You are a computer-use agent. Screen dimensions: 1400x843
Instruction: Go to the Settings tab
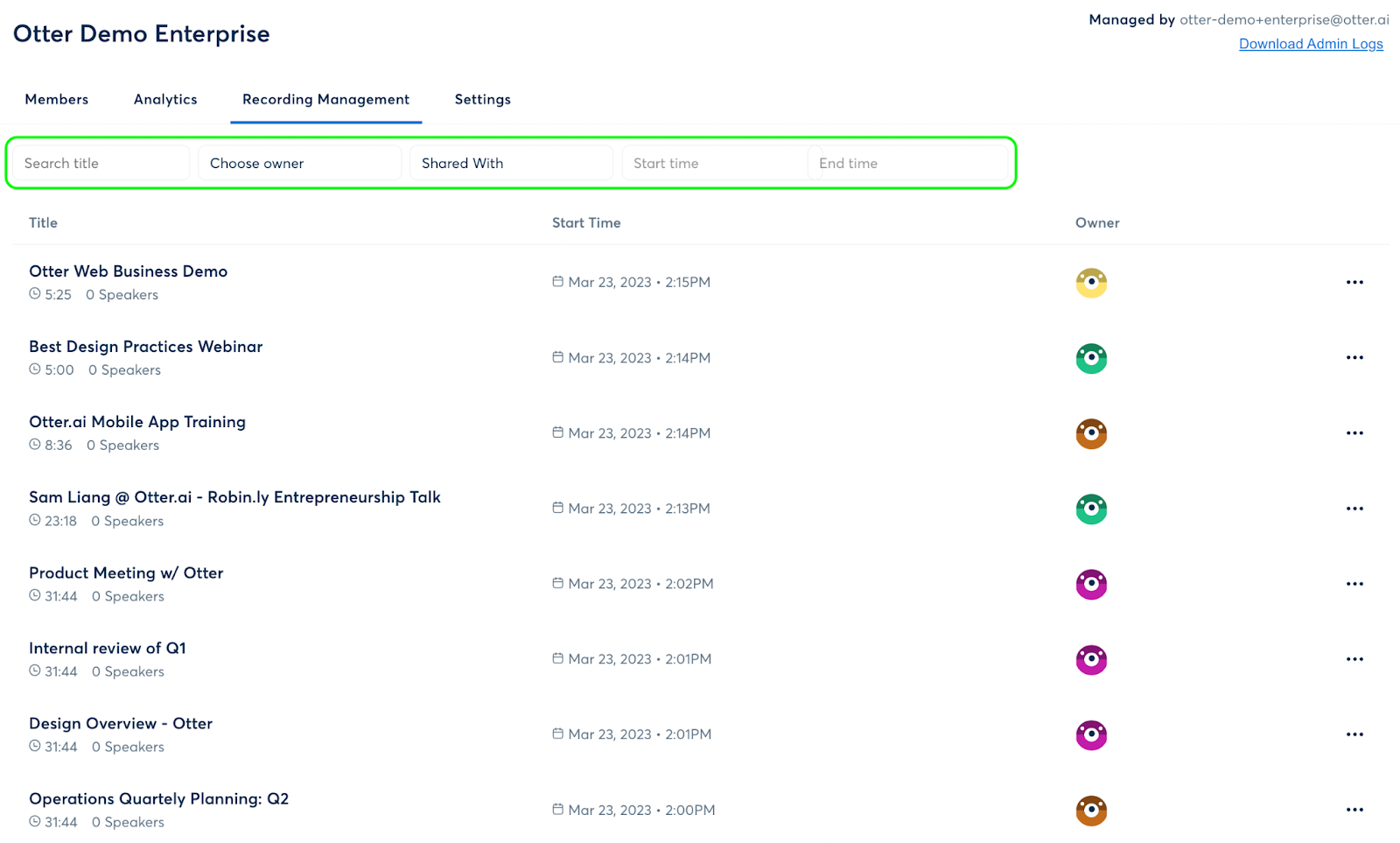pos(483,100)
